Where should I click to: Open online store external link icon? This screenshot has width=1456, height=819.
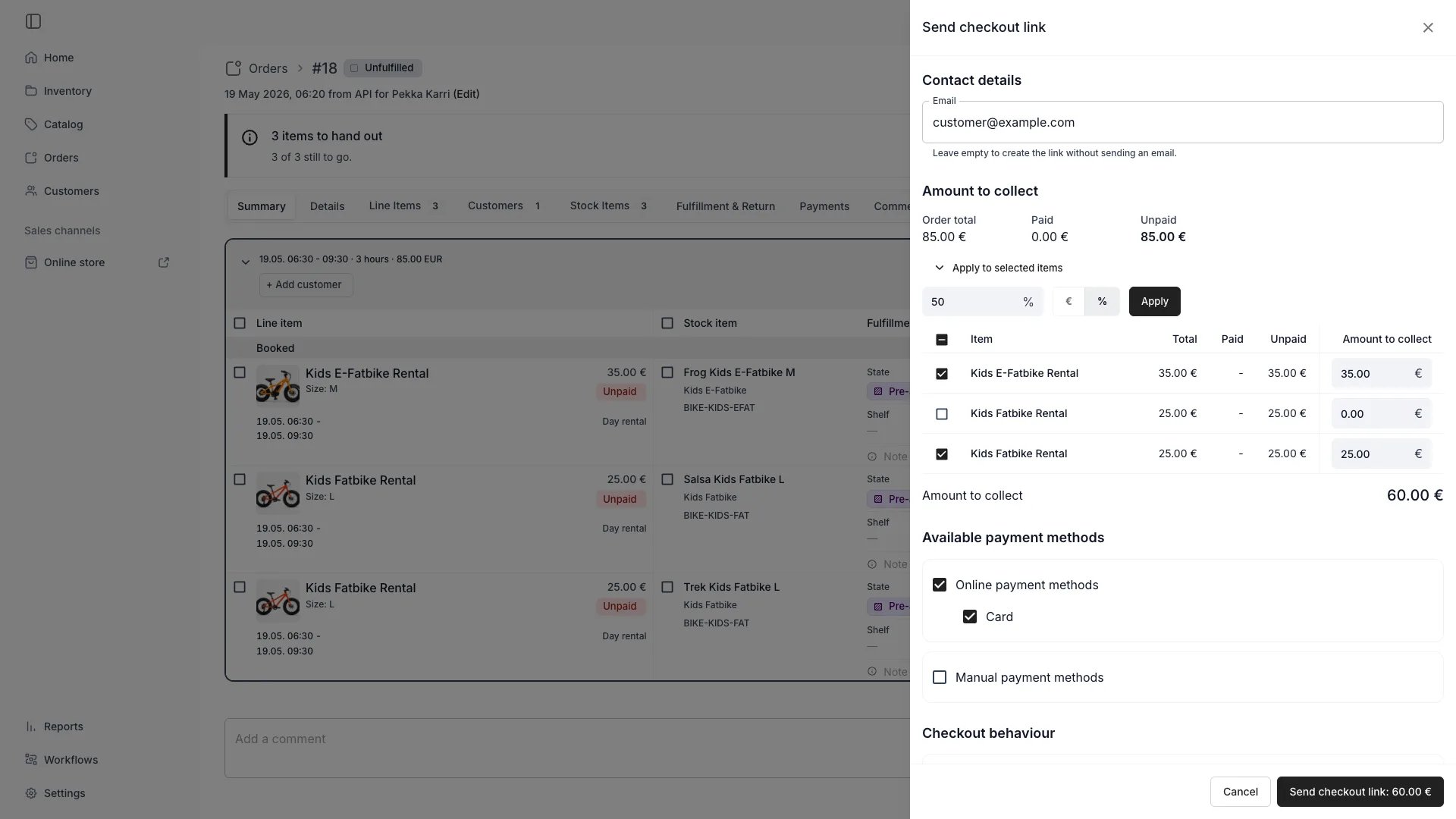coord(164,262)
